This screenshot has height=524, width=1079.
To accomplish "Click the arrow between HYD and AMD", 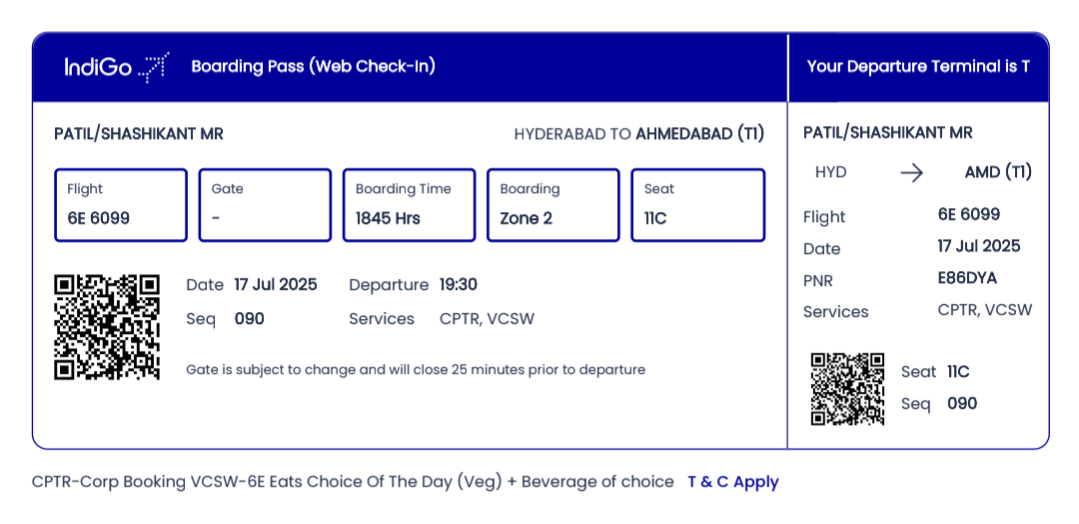I will coord(911,172).
